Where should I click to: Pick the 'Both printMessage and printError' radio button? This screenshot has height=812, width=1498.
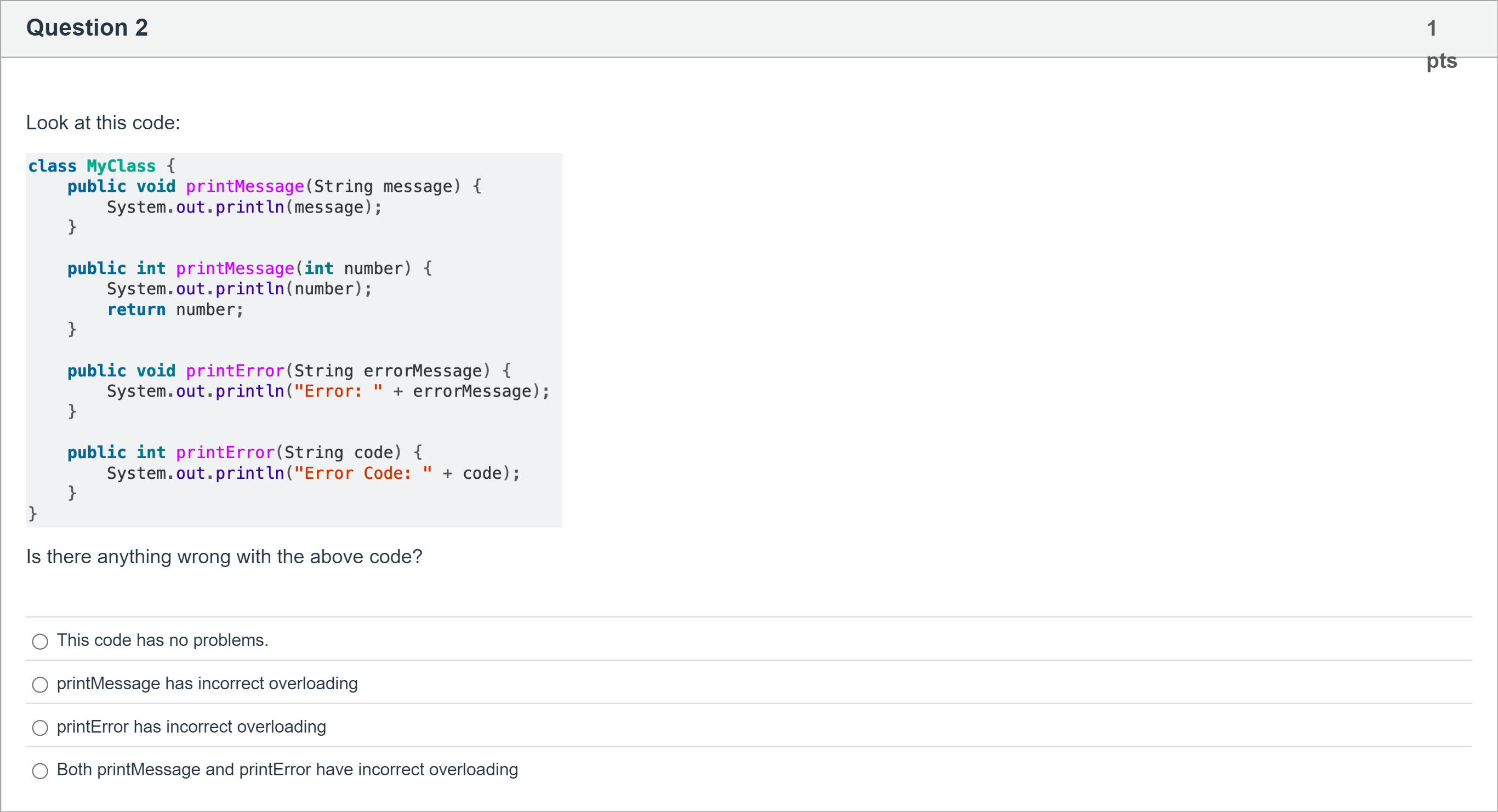click(40, 771)
